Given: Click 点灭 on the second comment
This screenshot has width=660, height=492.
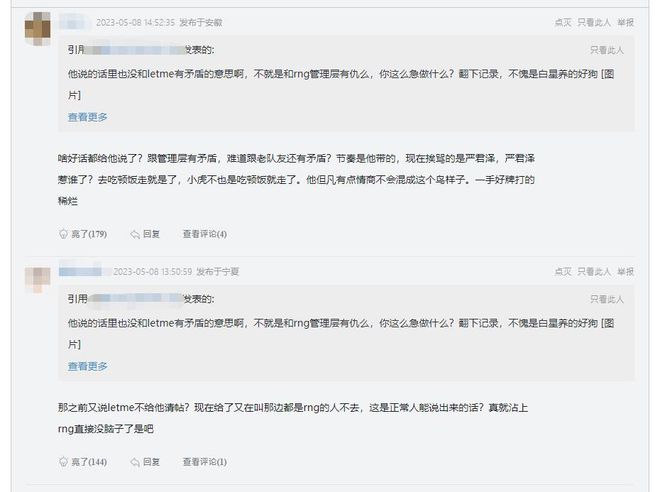Looking at the screenshot, I should point(563,271).
